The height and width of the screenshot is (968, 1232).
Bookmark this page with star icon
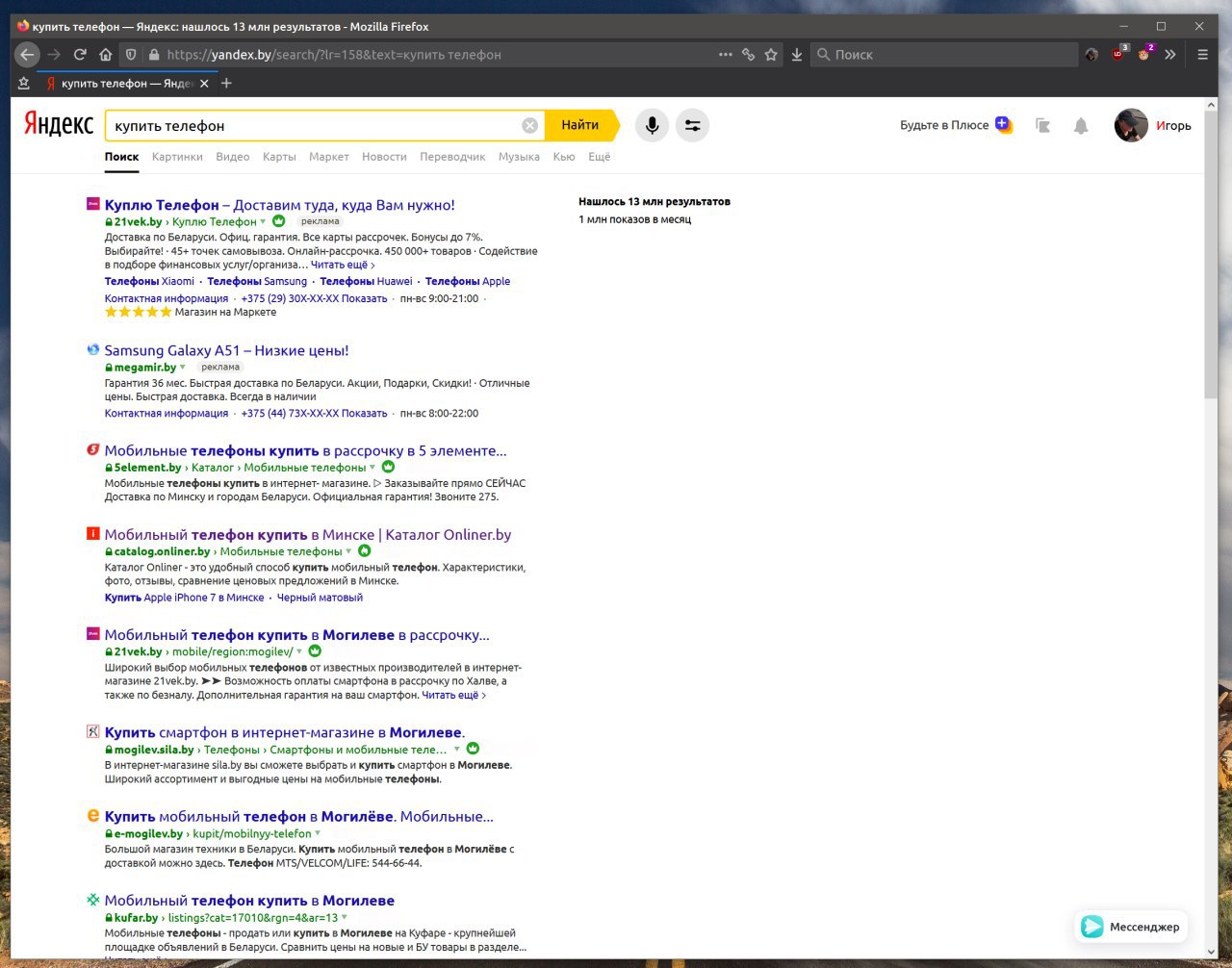771,55
